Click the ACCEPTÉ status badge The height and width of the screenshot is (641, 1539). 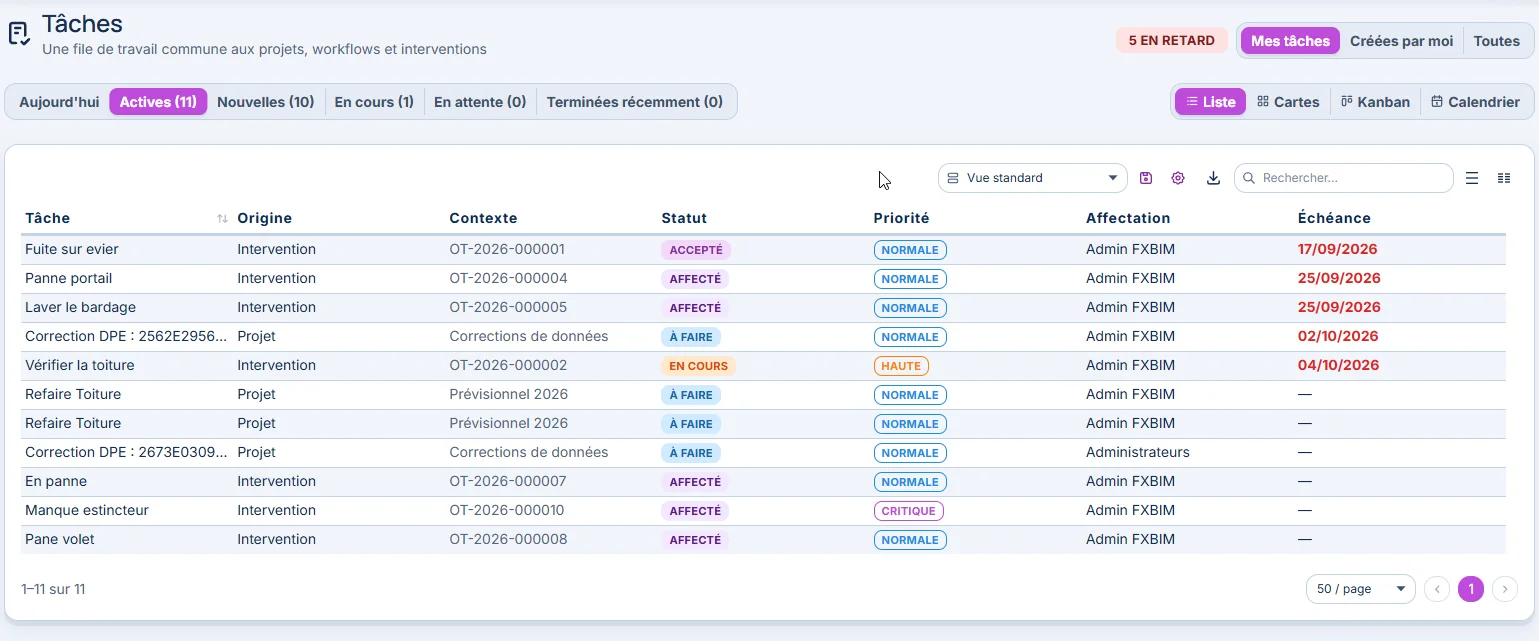[x=696, y=250]
